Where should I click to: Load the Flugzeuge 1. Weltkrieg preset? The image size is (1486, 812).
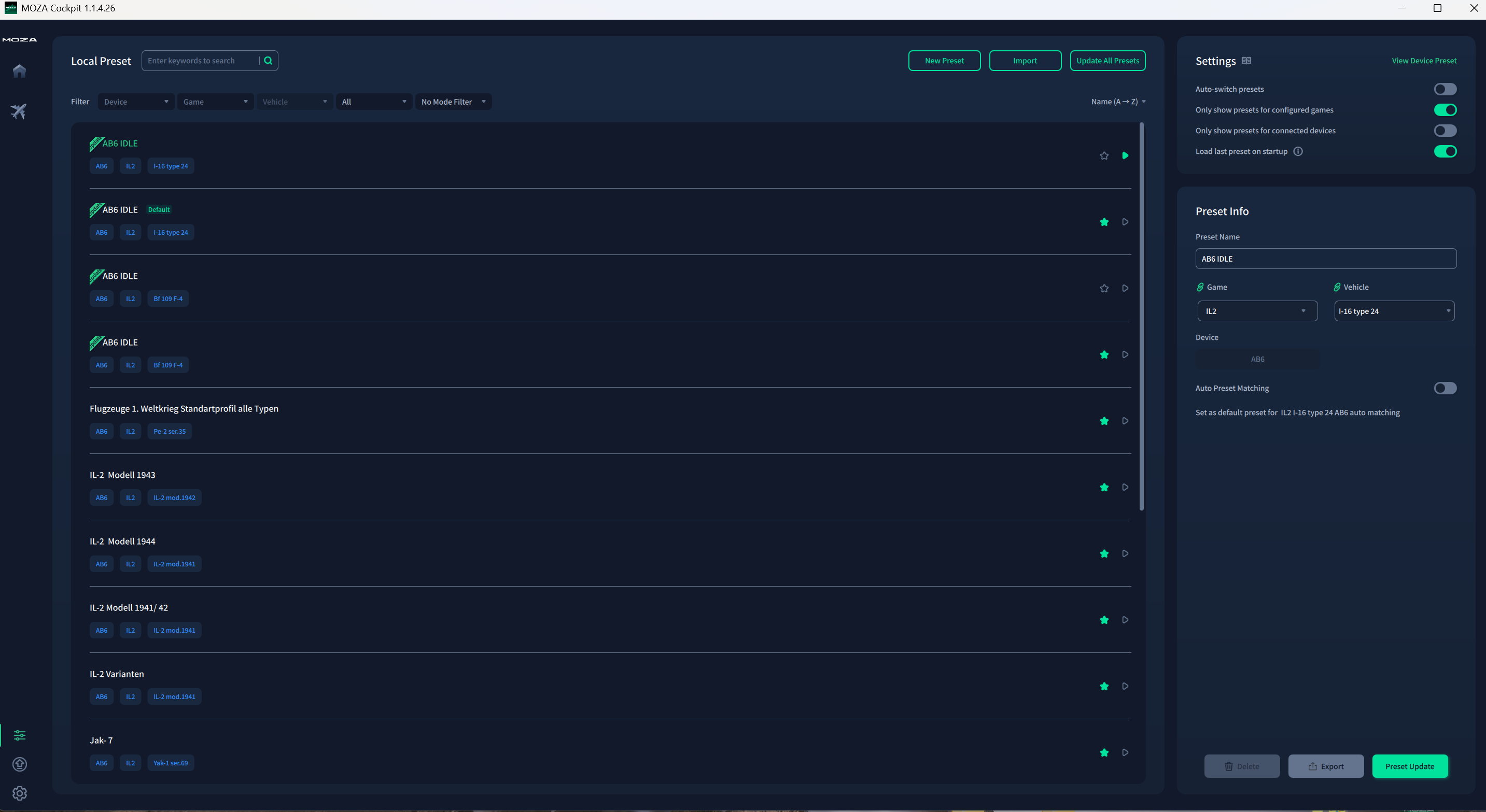[x=1125, y=421]
